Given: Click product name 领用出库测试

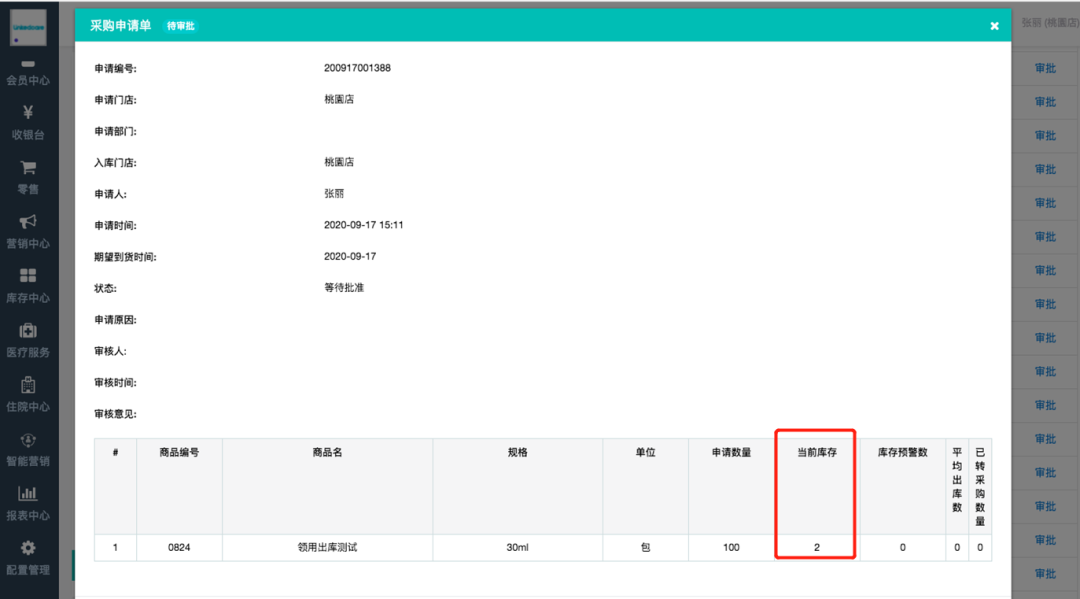Looking at the screenshot, I should click(327, 547).
